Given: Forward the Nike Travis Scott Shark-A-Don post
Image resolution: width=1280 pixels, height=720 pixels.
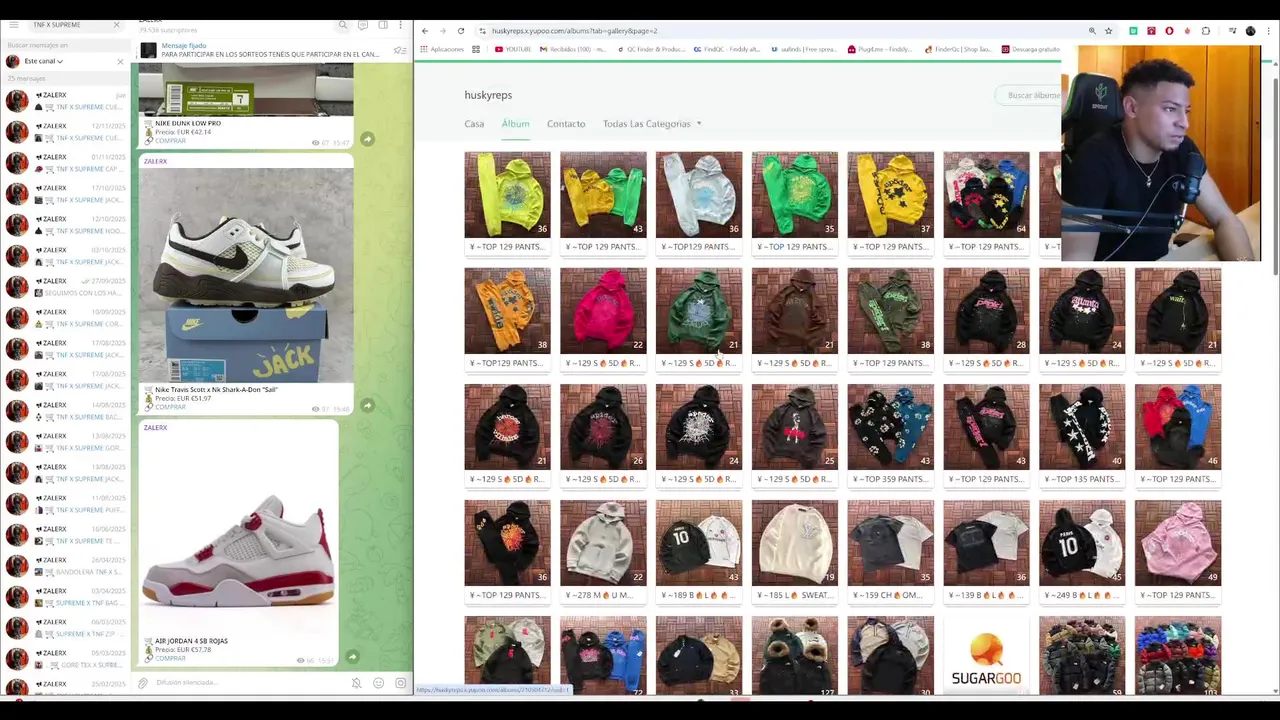Looking at the screenshot, I should tap(368, 405).
